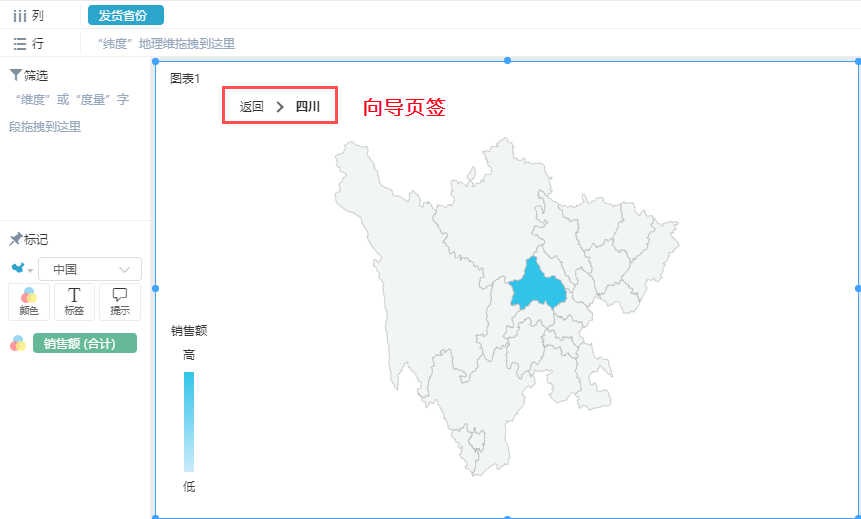This screenshot has height=519, width=861.
Task: Open the 中国 map region dropdown
Action: (x=90, y=269)
